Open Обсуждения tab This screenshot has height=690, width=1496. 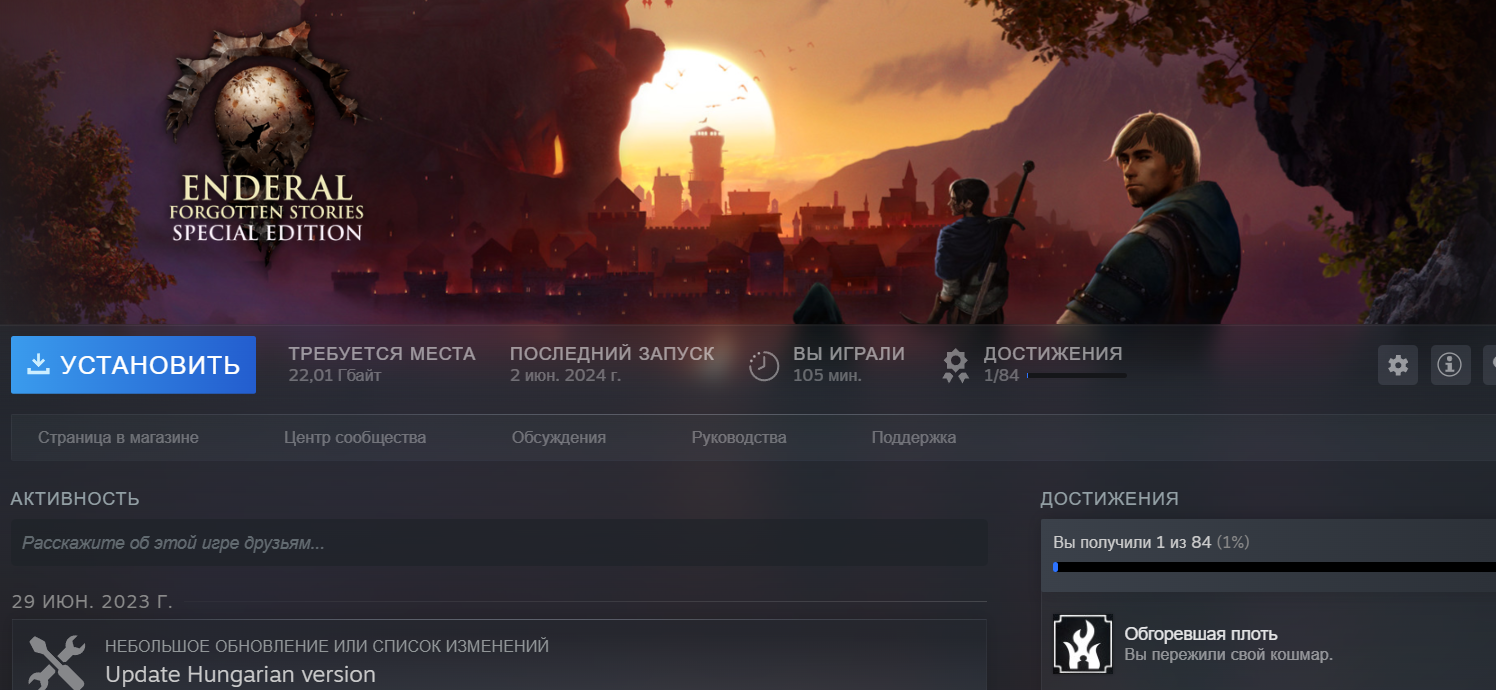pyautogui.click(x=559, y=438)
